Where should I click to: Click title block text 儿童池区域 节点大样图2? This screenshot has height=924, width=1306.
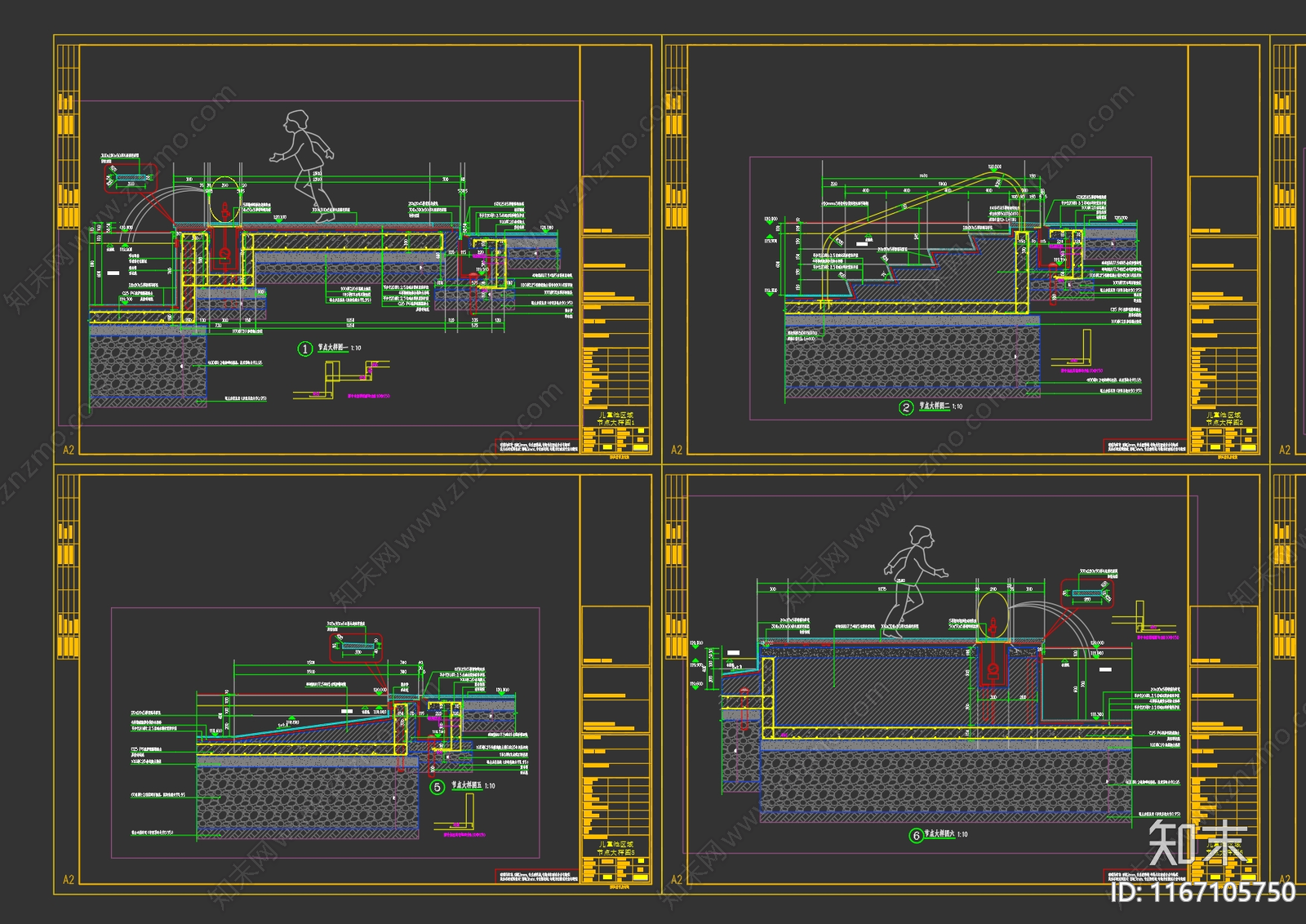[1224, 419]
